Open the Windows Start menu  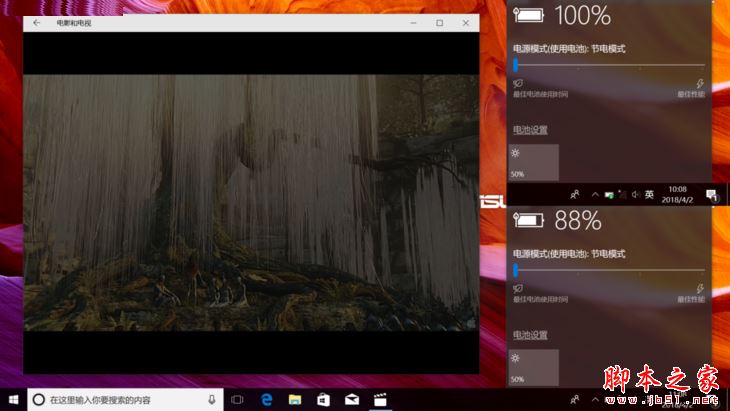click(x=13, y=400)
